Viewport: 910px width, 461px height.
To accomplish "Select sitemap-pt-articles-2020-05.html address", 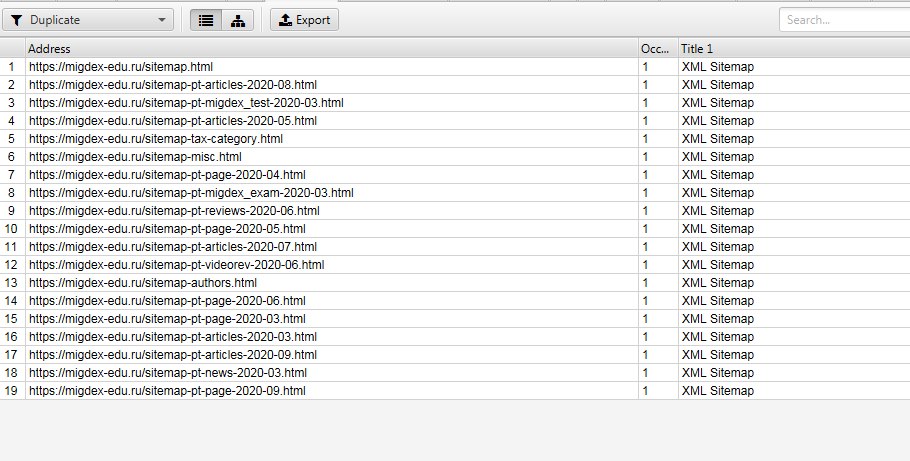I will (x=173, y=121).
